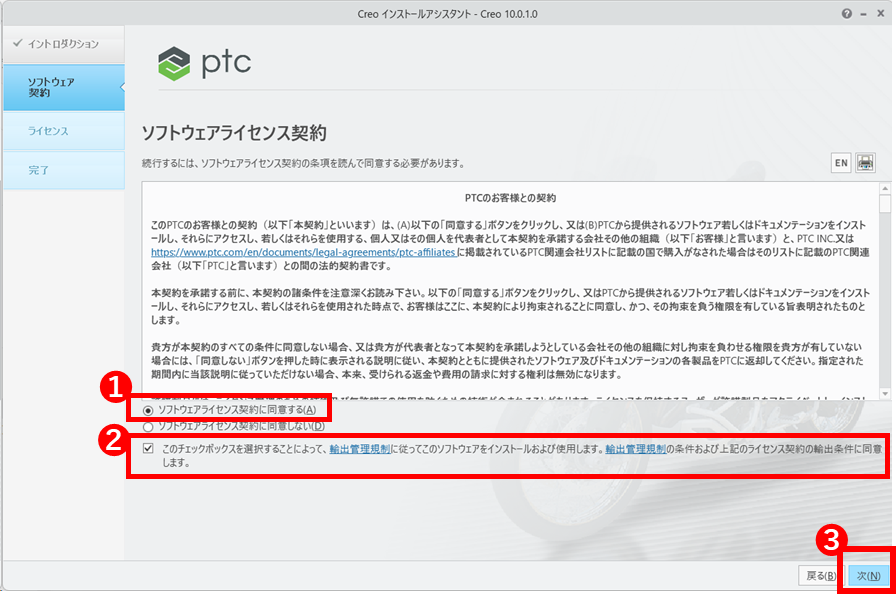Screen dimensions: 896x594
Task: Switch agreement language with EN button
Action: (x=841, y=163)
